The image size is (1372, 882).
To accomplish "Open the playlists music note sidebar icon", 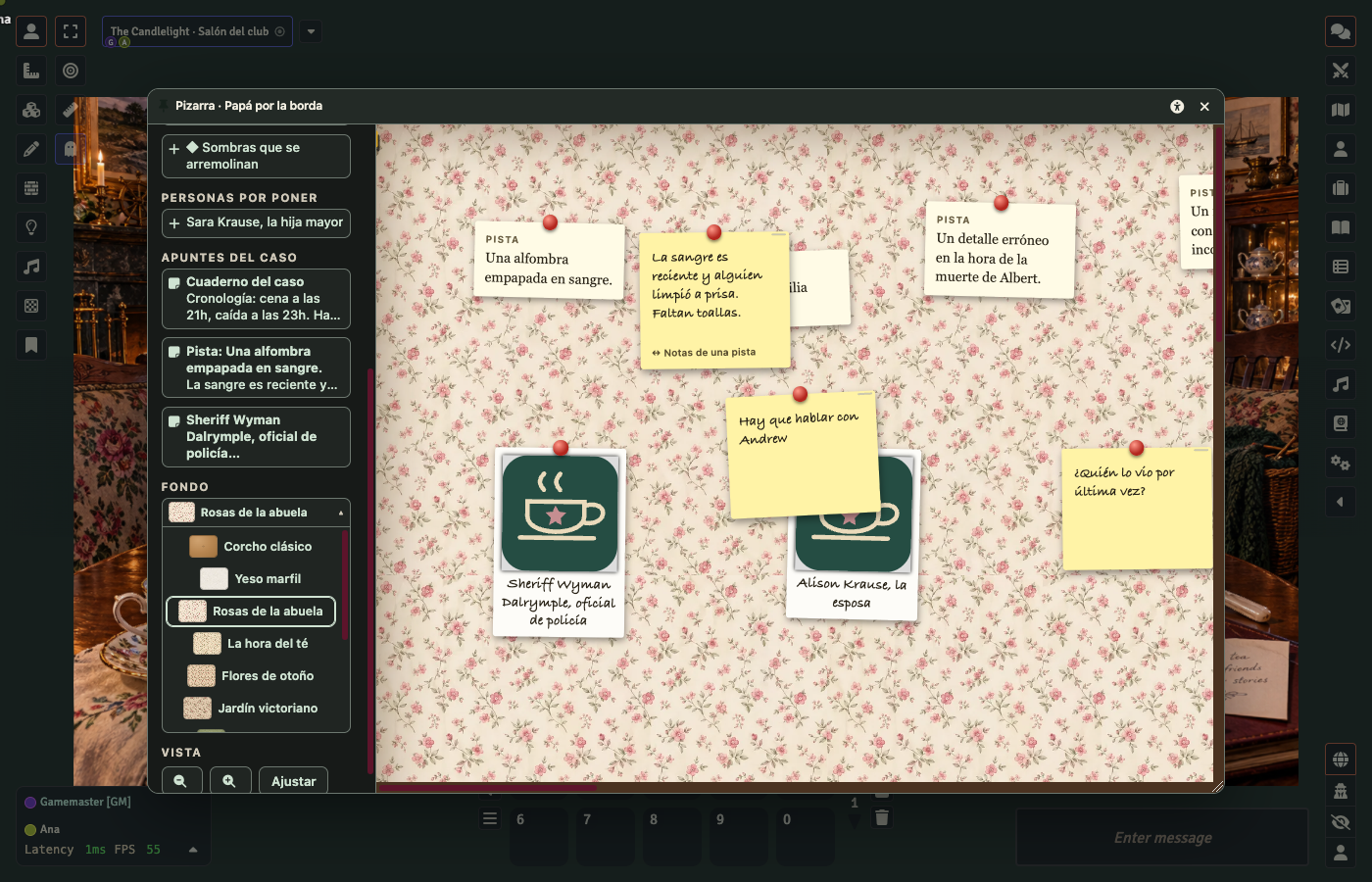I will click(1340, 384).
